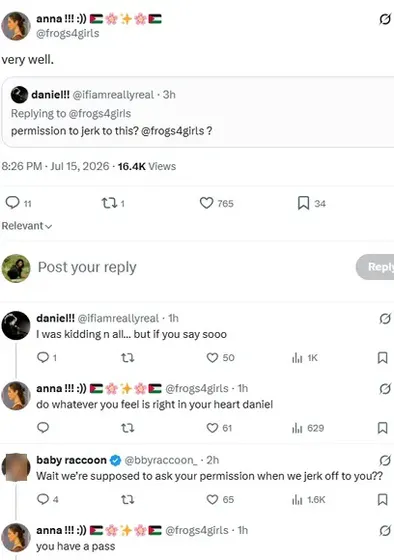Click the Grok icon on the main post
The height and width of the screenshot is (560, 394).
point(385,19)
